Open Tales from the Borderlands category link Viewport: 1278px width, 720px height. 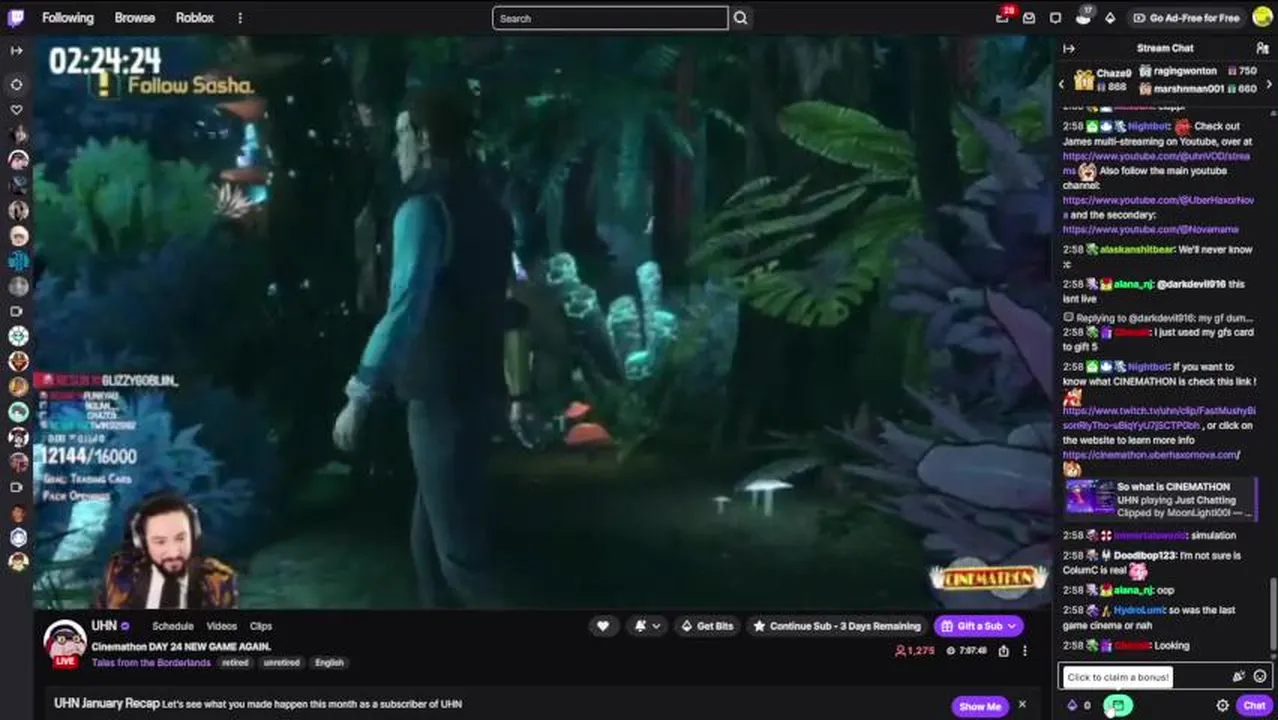[x=151, y=662]
